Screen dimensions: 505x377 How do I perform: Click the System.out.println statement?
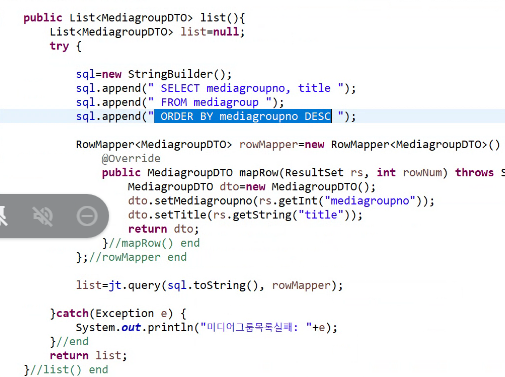pos(206,327)
